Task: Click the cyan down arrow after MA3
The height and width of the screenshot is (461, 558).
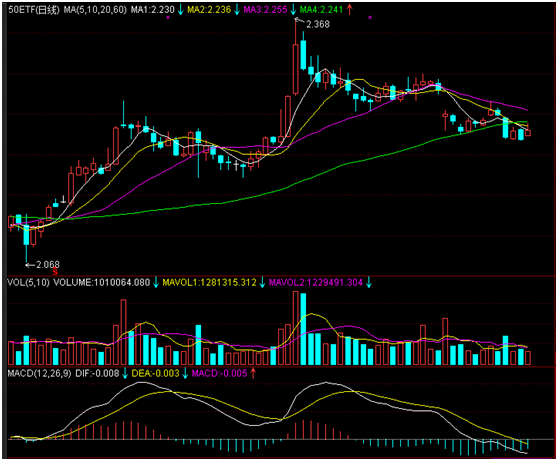Action: 293,10
